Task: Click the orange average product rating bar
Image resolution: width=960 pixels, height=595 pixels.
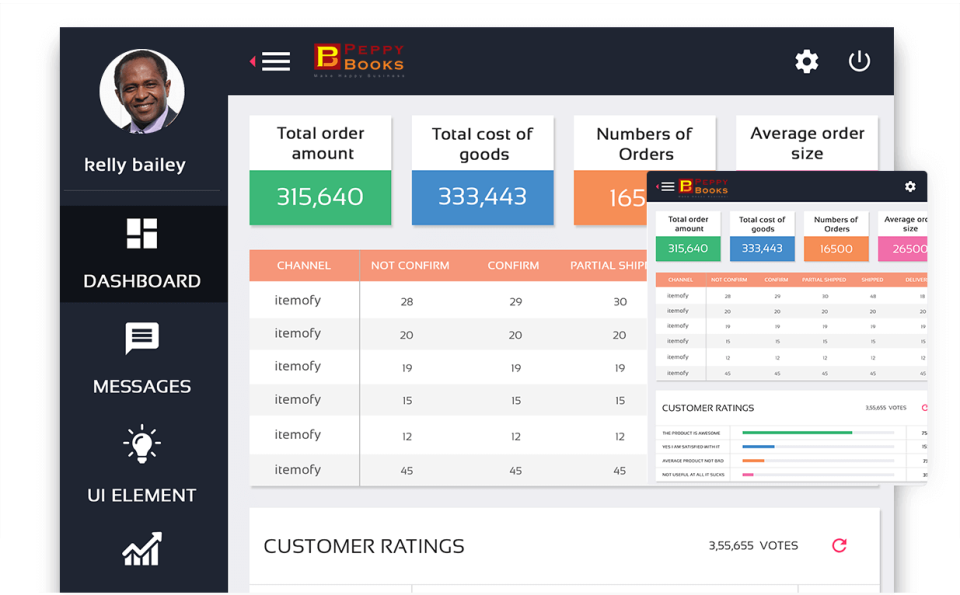Action: pos(753,460)
